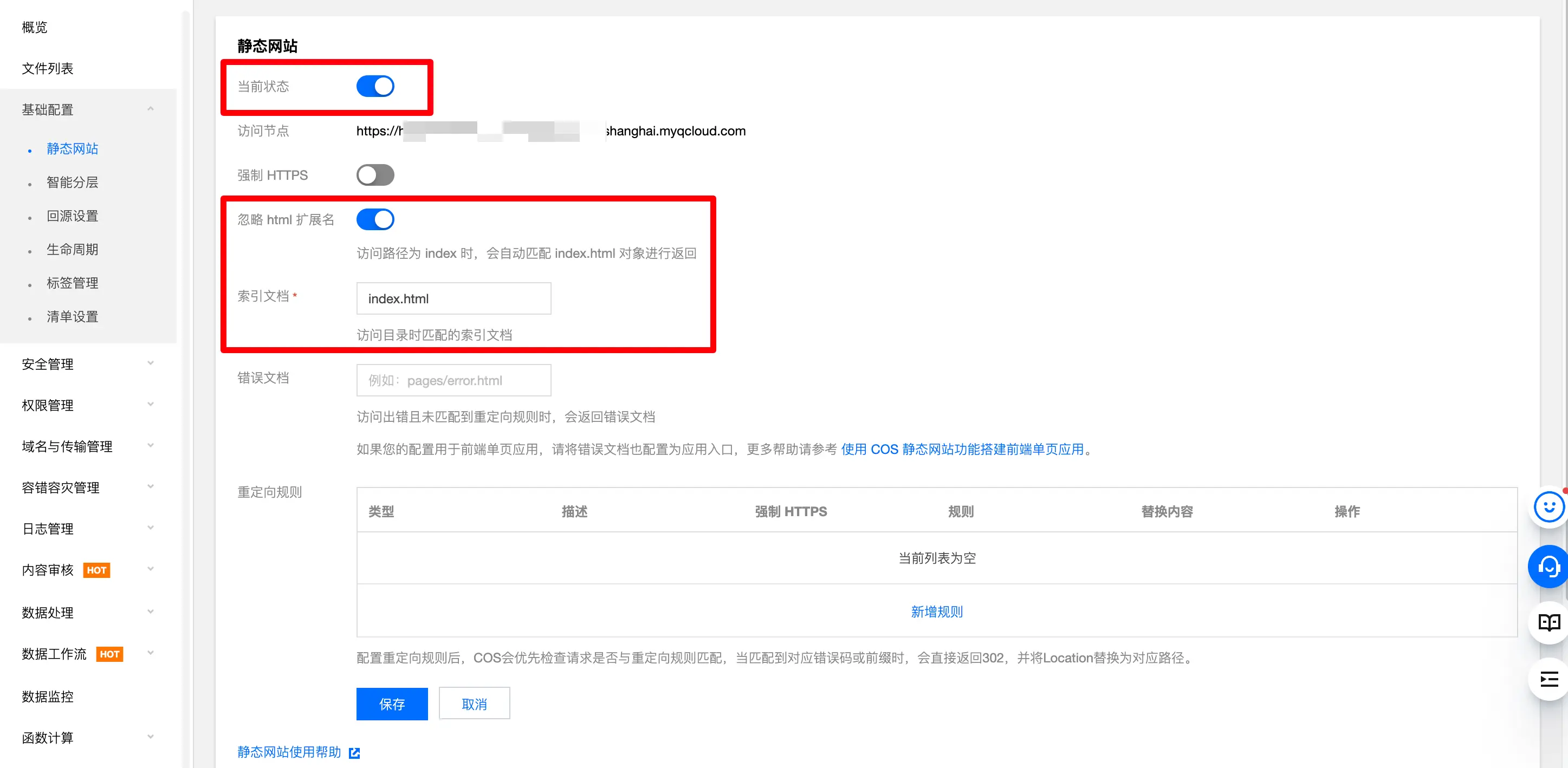The image size is (1568, 768).
Task: Collapse the 基础配置 sidebar section
Action: (x=150, y=109)
